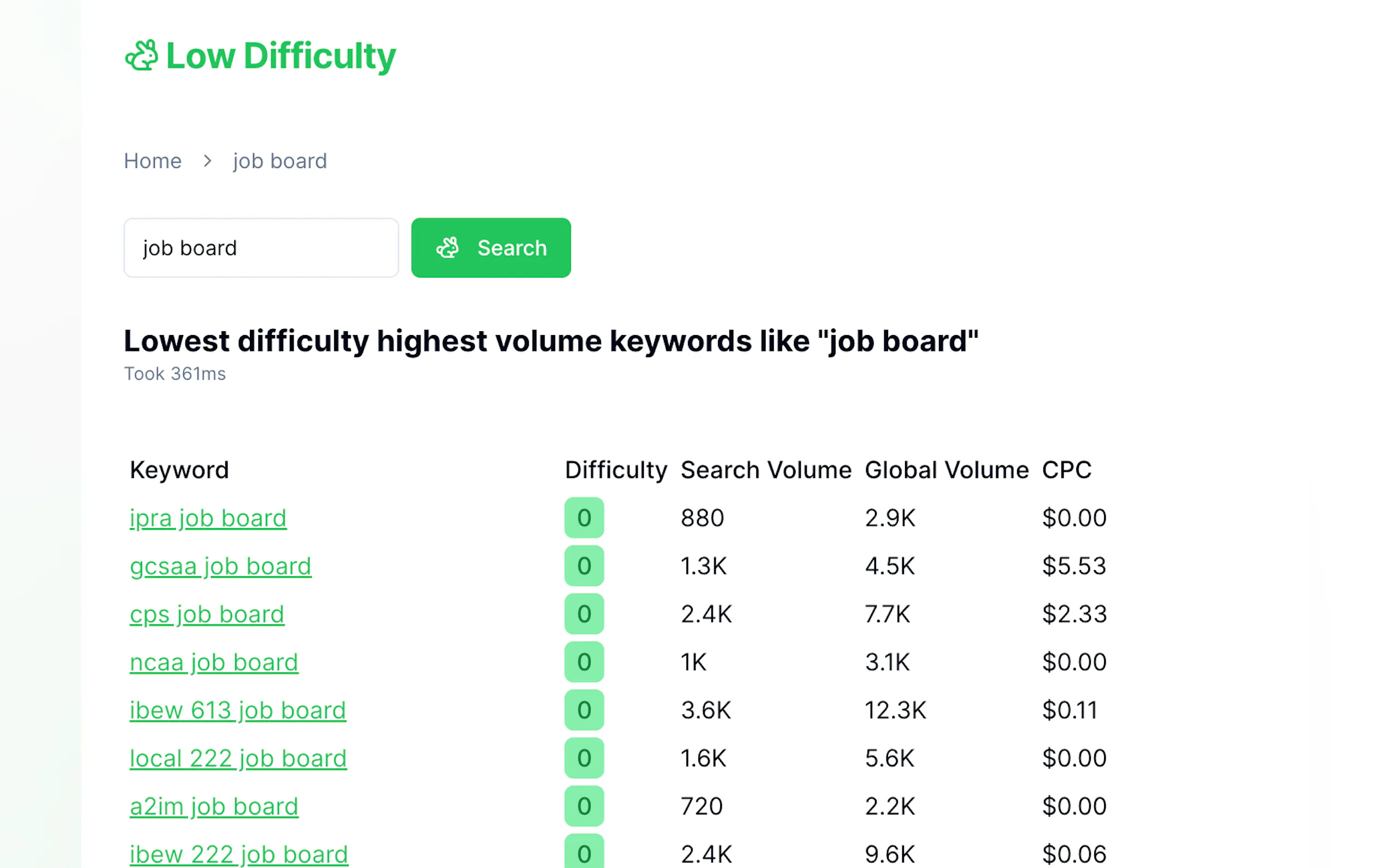Click the Search Volume column header

tap(766, 470)
